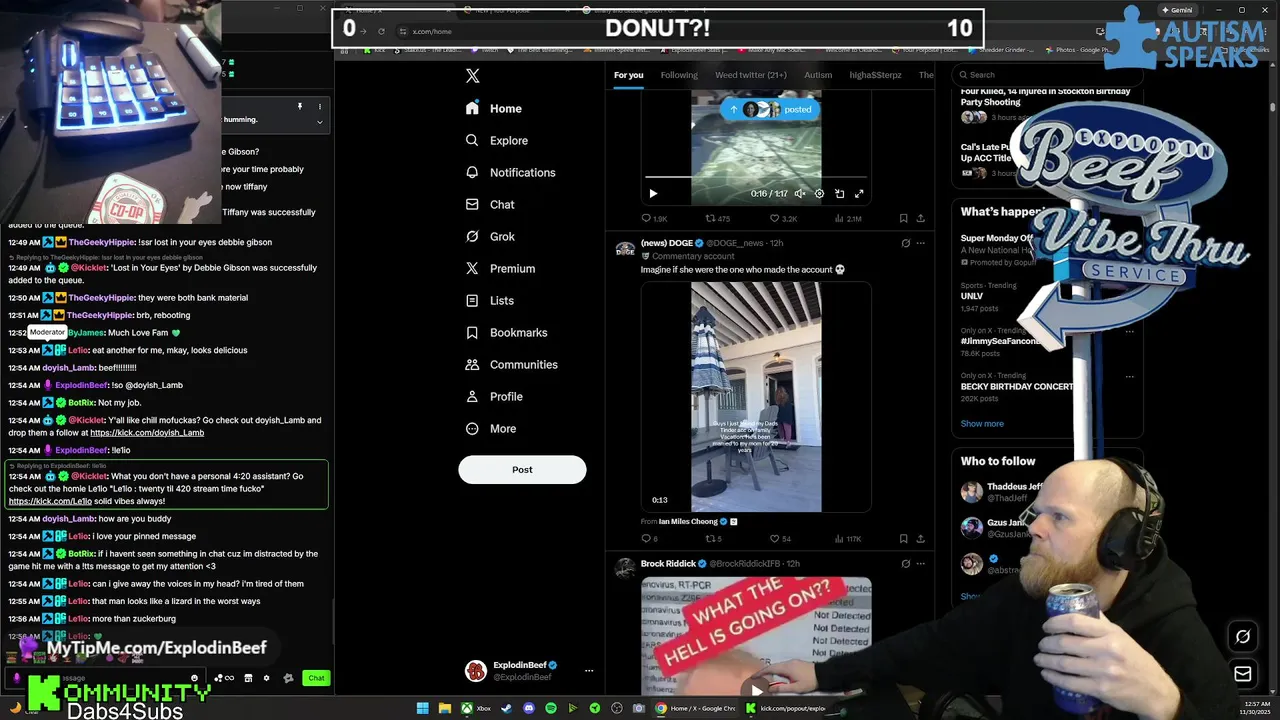Open more options on Brock Riddick post

click(x=921, y=563)
